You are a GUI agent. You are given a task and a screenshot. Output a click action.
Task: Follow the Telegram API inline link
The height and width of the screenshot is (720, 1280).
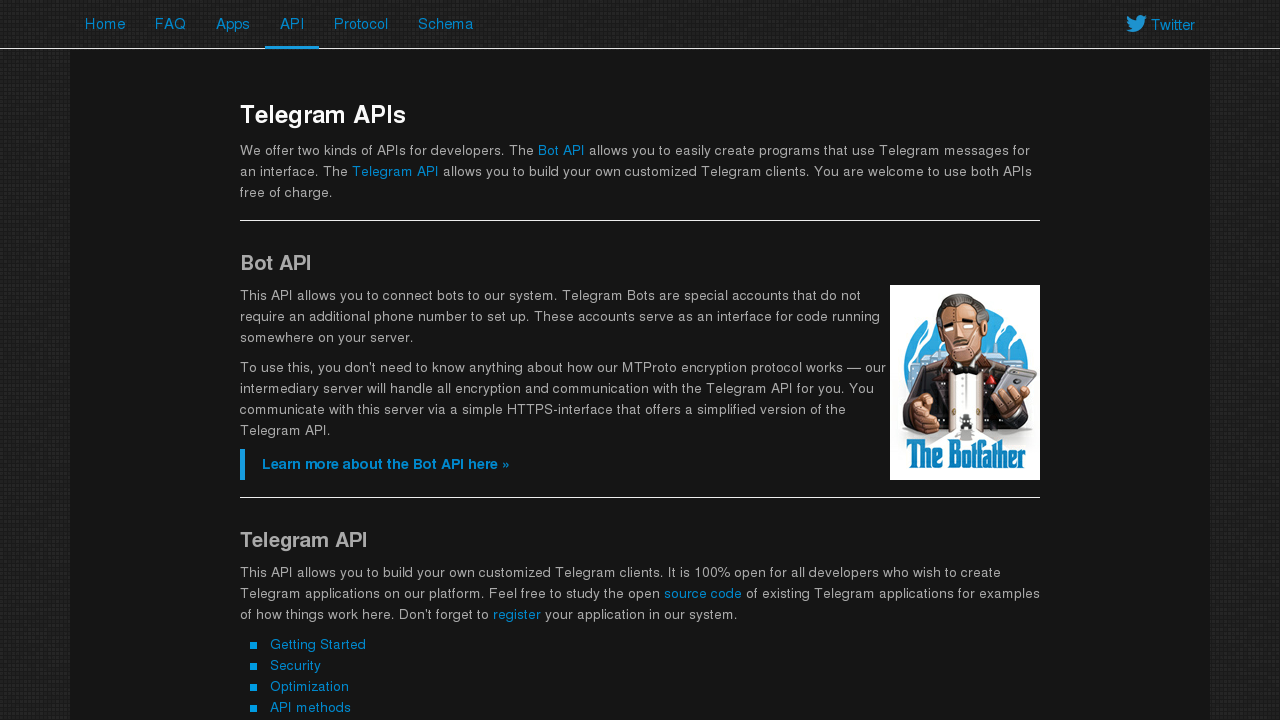[x=395, y=172]
